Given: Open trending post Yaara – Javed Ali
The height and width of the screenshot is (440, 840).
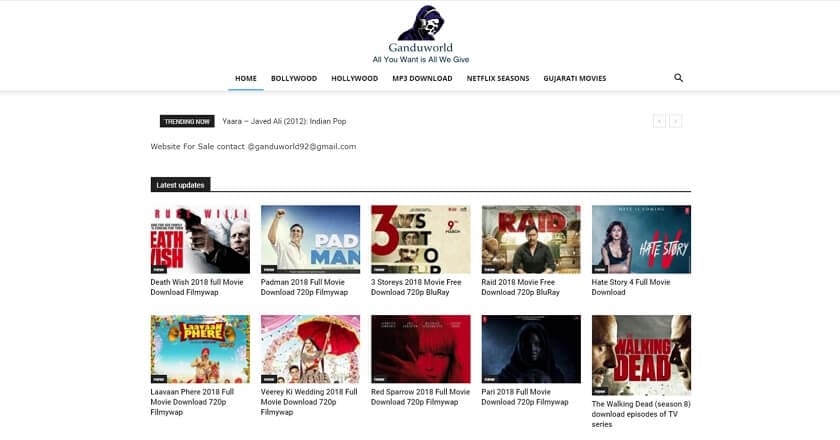Looking at the screenshot, I should (x=284, y=121).
